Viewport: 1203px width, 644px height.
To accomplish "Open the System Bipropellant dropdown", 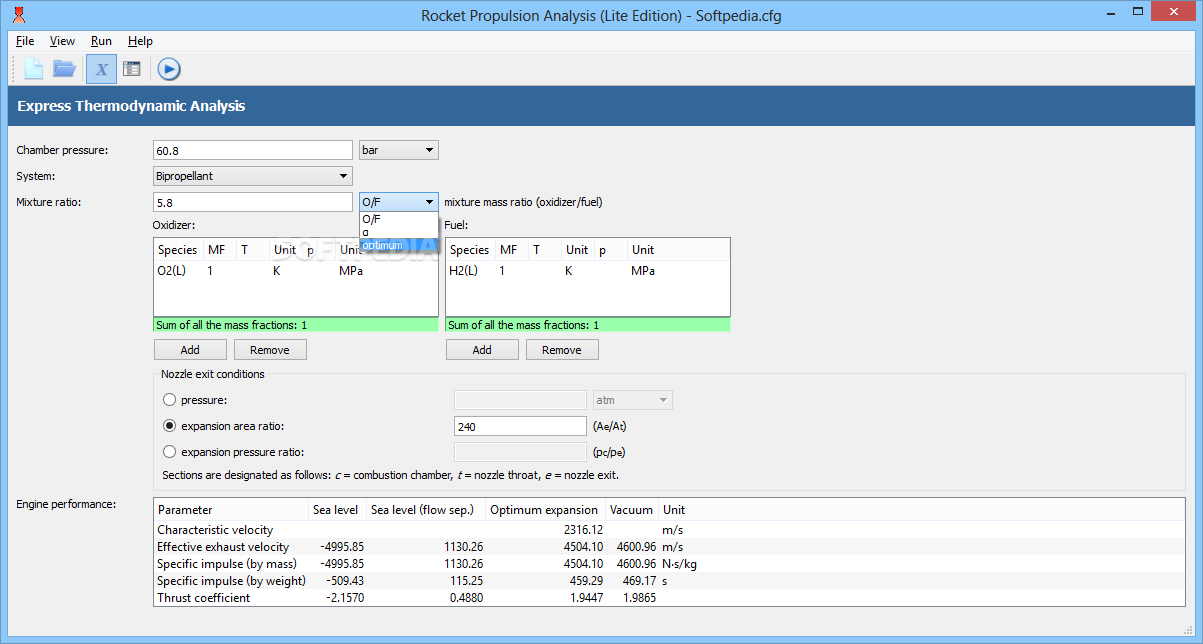I will pyautogui.click(x=252, y=176).
